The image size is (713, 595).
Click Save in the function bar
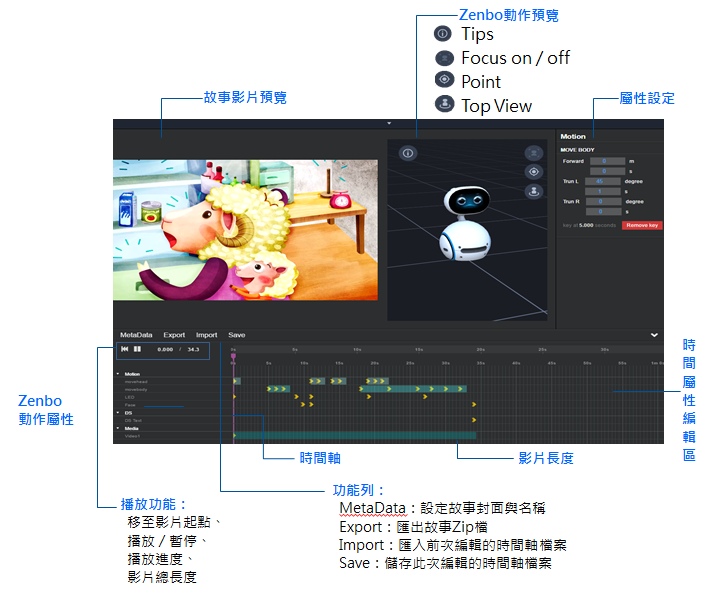coord(236,335)
